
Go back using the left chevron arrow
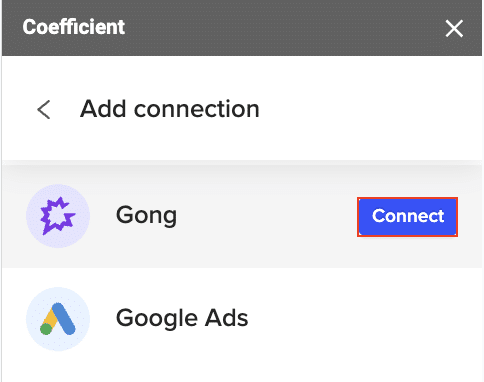click(44, 109)
